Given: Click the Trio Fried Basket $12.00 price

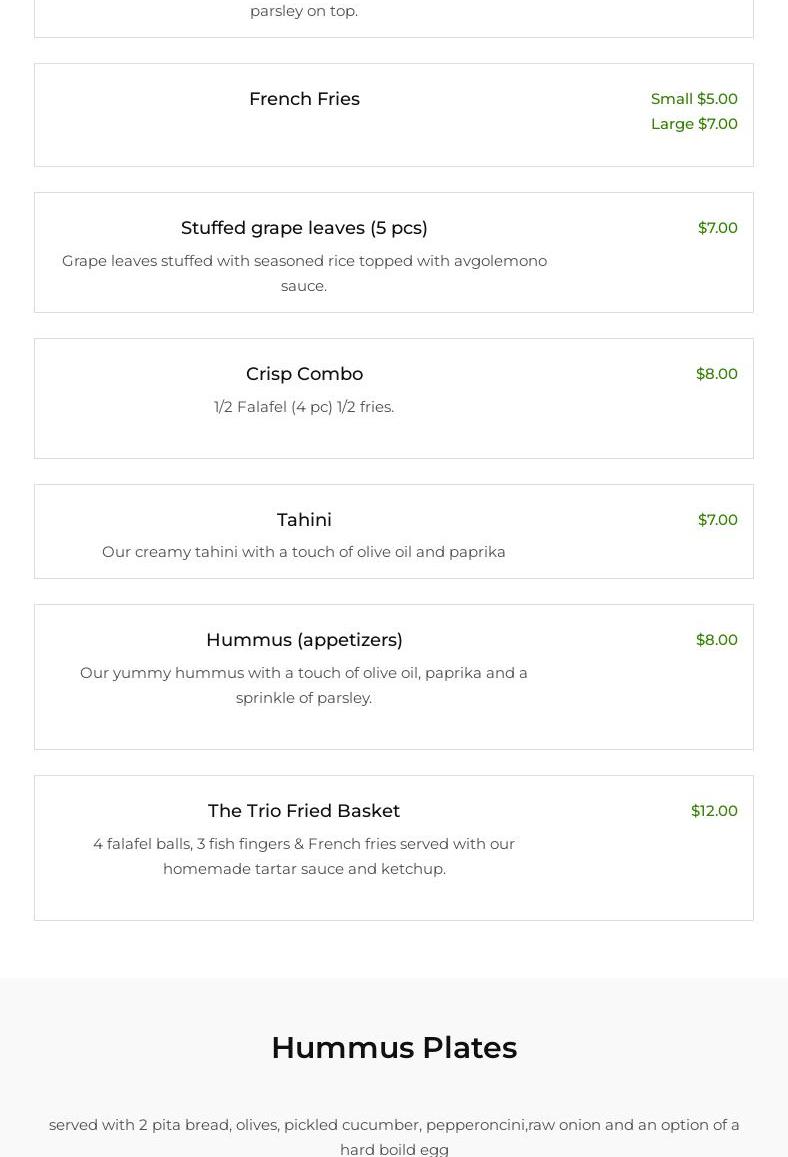Looking at the screenshot, I should pyautogui.click(x=714, y=810).
